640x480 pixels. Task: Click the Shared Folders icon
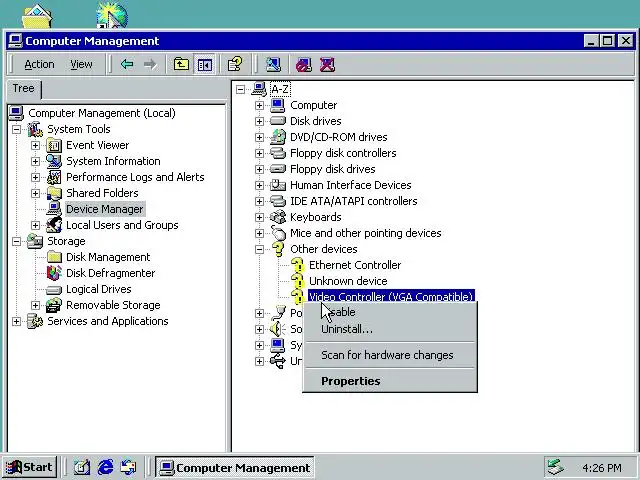click(x=54, y=193)
